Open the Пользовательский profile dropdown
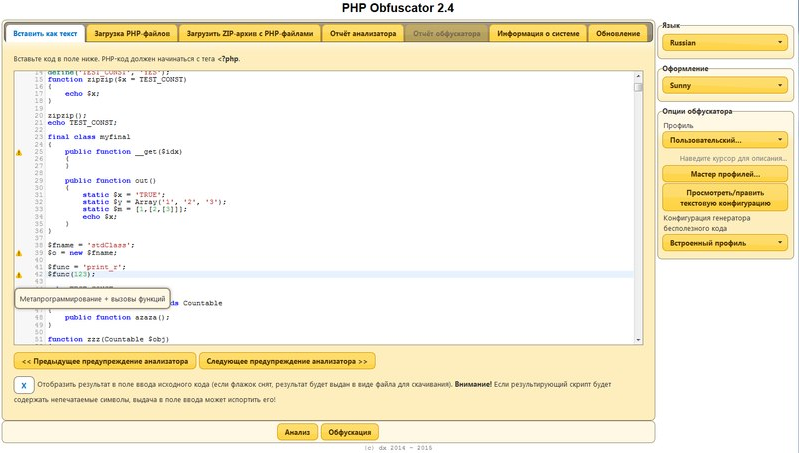The image size is (799, 453). click(725, 141)
